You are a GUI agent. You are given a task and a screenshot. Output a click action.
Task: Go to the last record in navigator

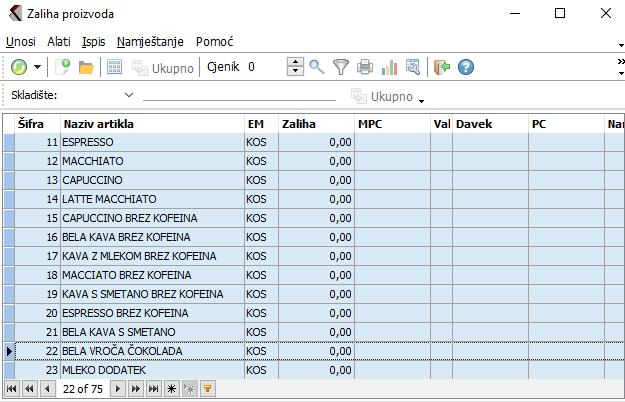pyautogui.click(x=153, y=387)
